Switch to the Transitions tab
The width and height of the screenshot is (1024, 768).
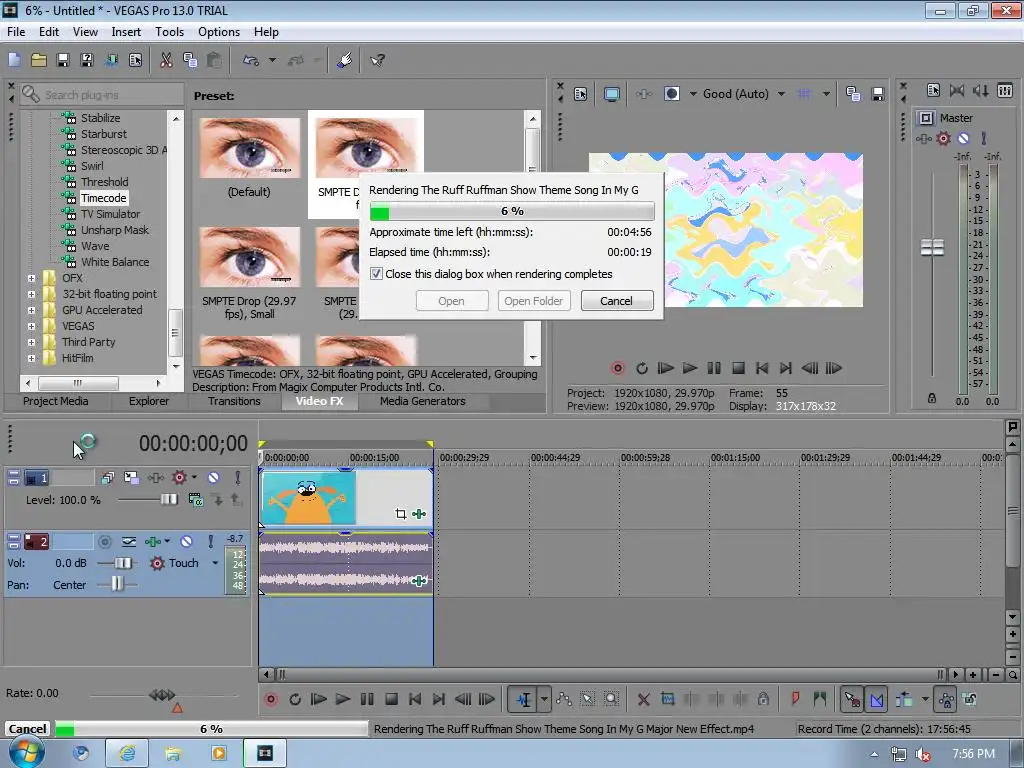click(234, 402)
